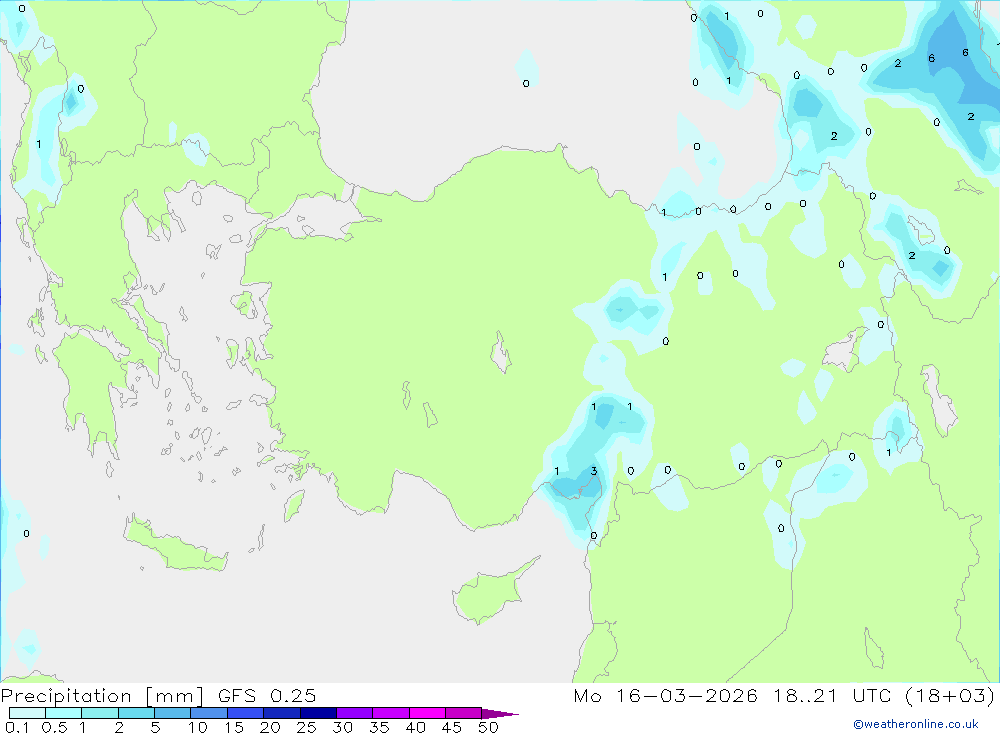Pick the legend swatch between 25 and 30
This screenshot has height=733, width=1000.
point(318,713)
